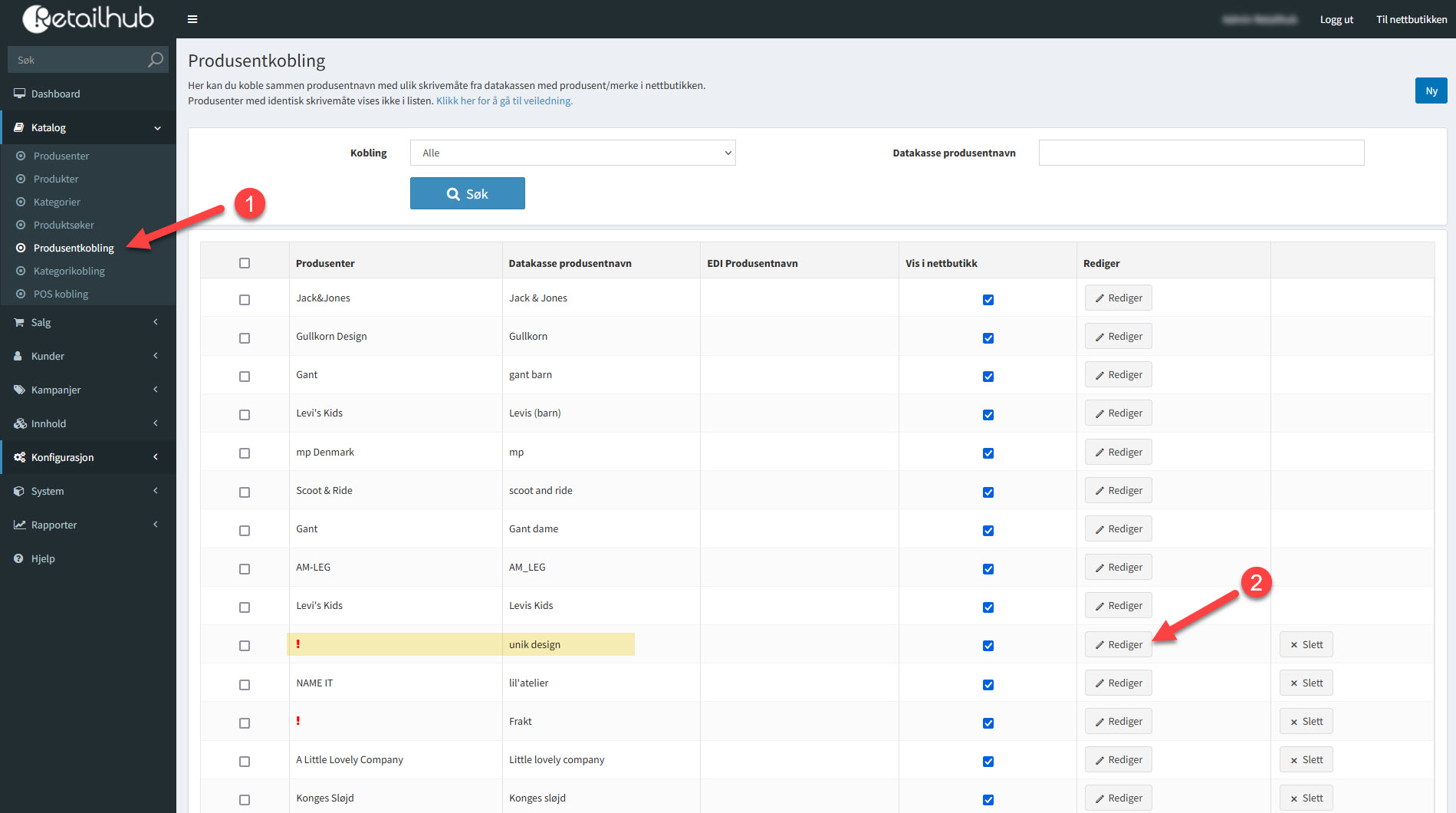Check the row checkbox for Jack&Jones
The image size is (1456, 813).
[245, 300]
